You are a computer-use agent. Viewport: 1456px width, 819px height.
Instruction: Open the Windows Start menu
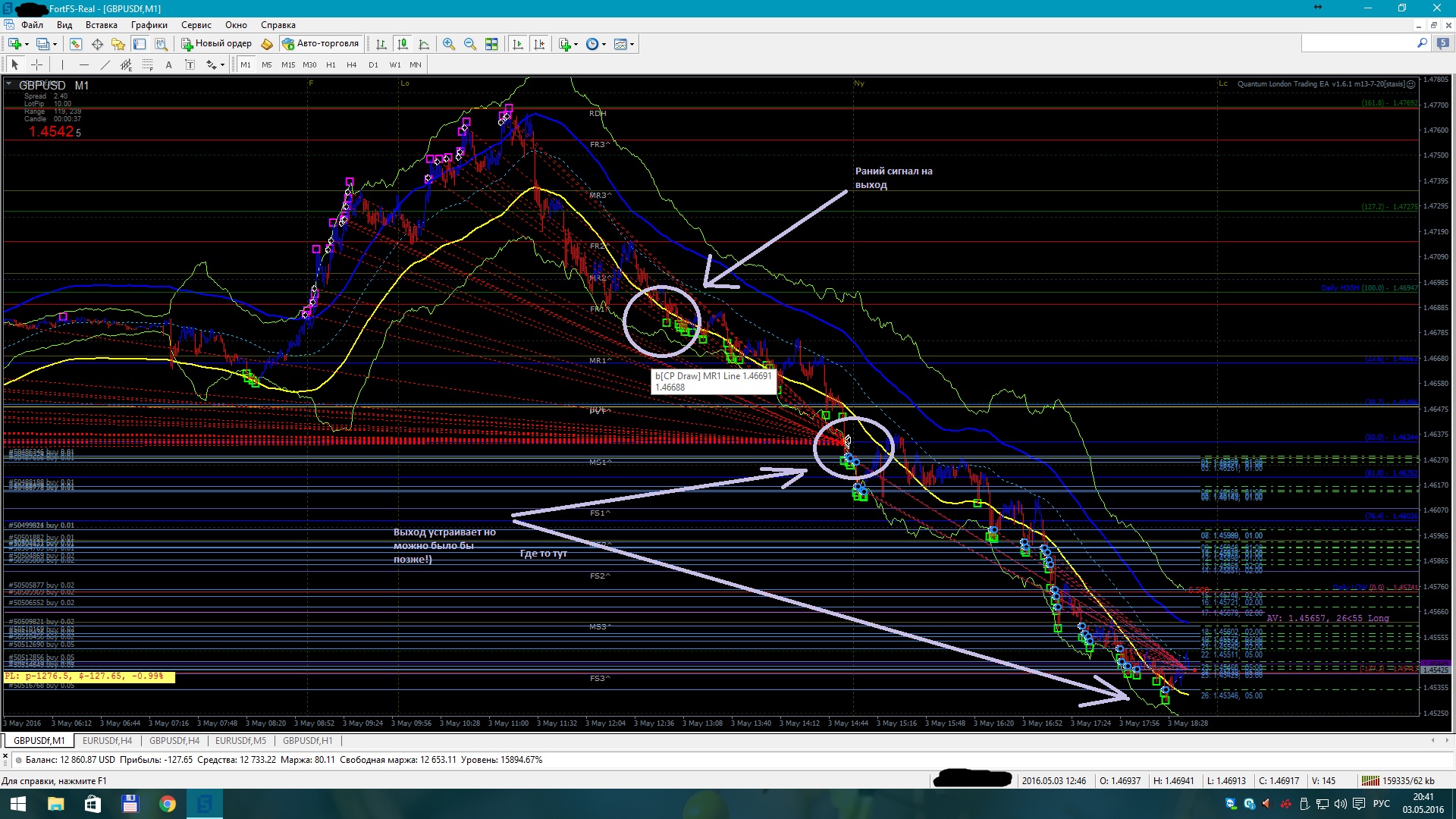[x=18, y=804]
